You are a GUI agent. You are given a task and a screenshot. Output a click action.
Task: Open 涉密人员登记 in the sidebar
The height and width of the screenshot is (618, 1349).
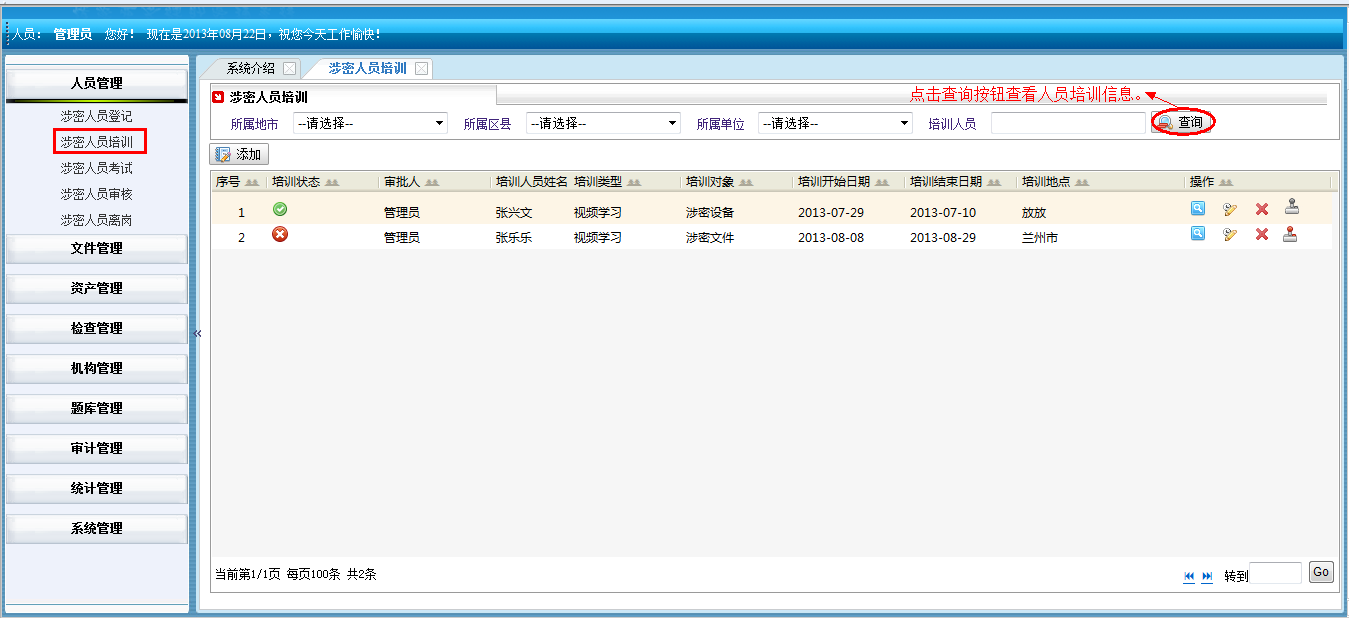pos(96,116)
